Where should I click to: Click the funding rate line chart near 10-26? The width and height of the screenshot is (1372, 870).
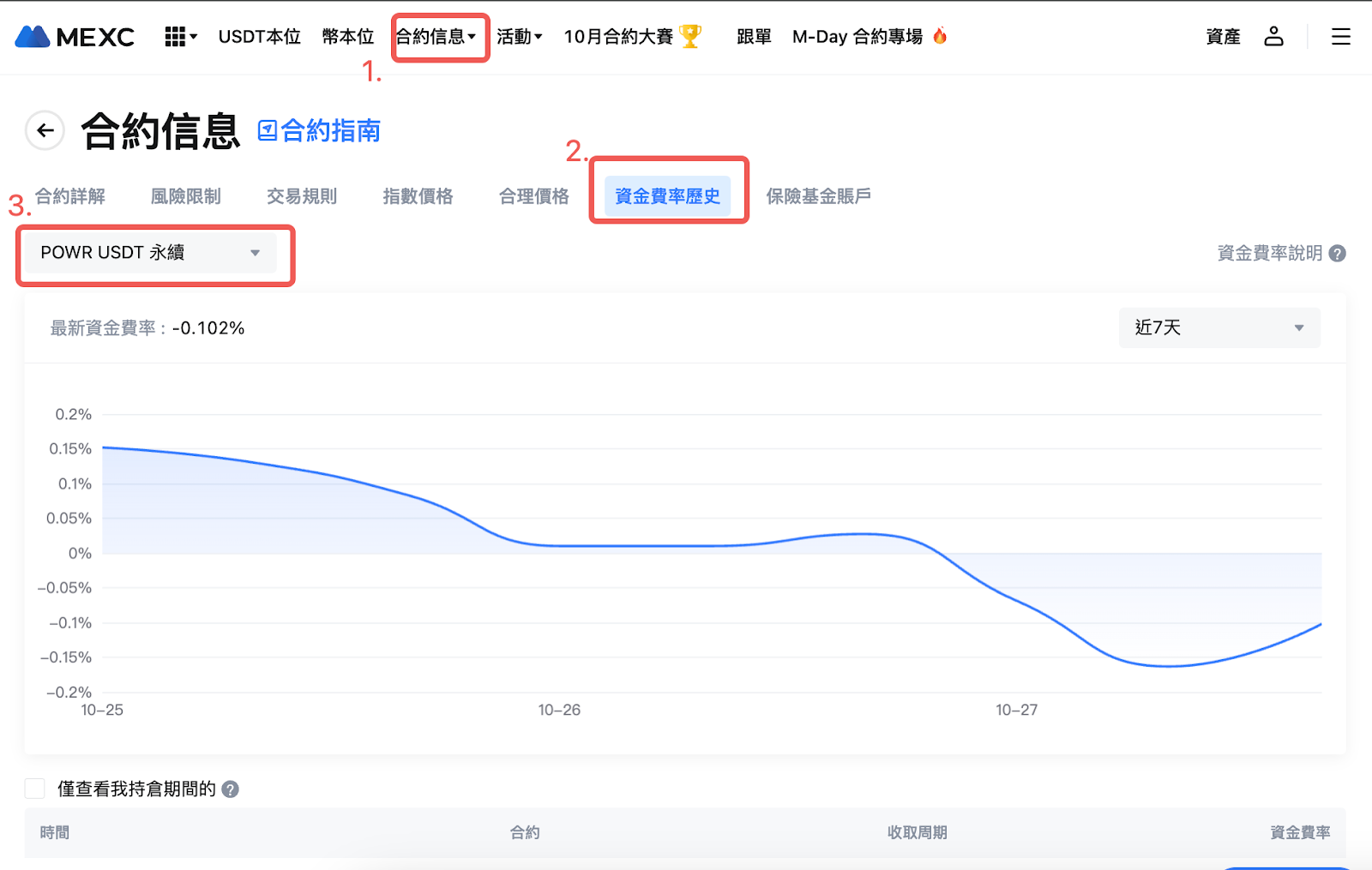tap(559, 546)
